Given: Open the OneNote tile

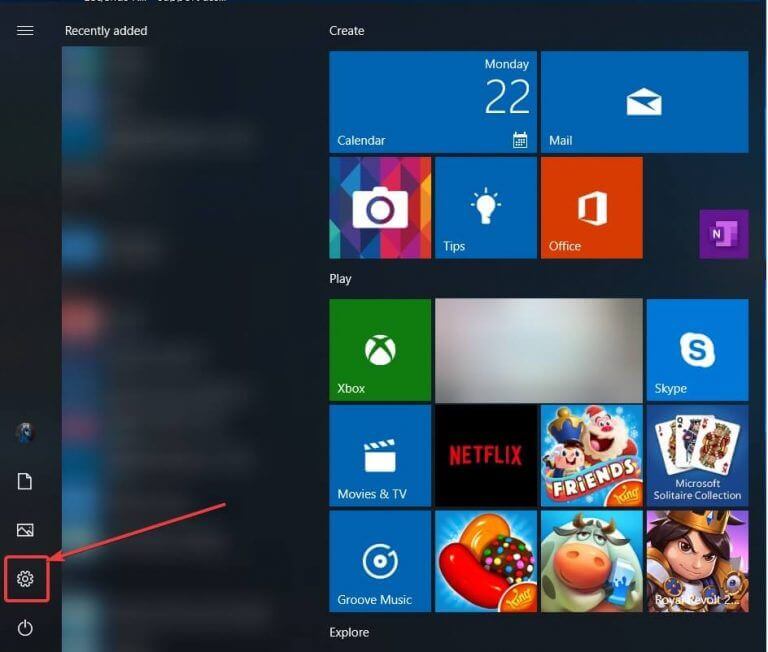Looking at the screenshot, I should pyautogui.click(x=724, y=234).
